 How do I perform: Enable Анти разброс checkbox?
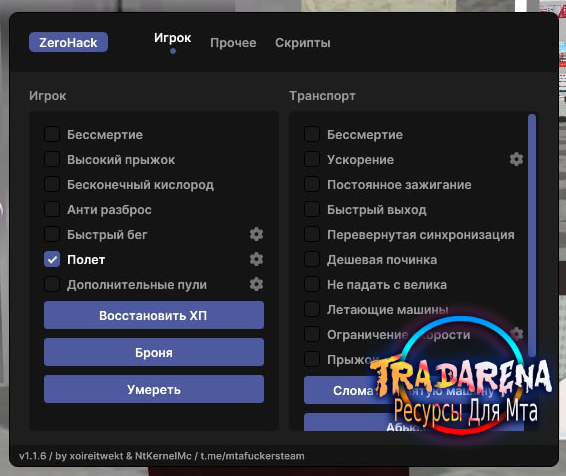[x=52, y=209]
